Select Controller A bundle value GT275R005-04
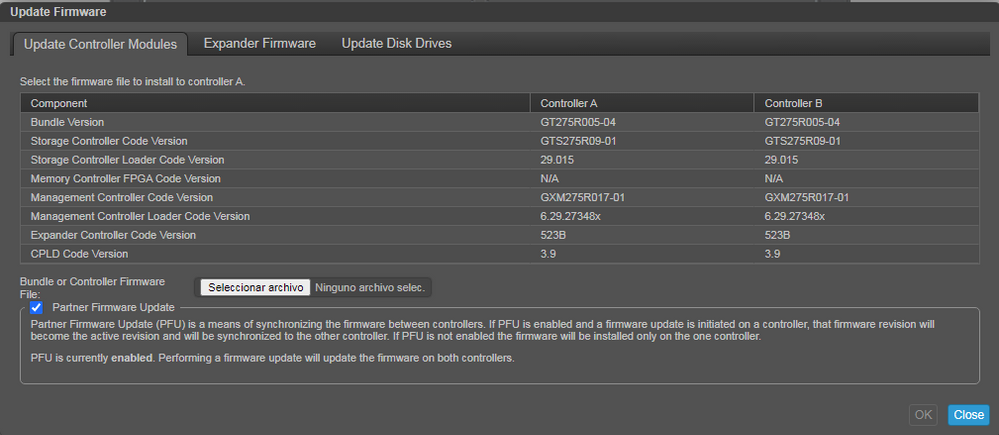The image size is (999, 435). click(579, 122)
